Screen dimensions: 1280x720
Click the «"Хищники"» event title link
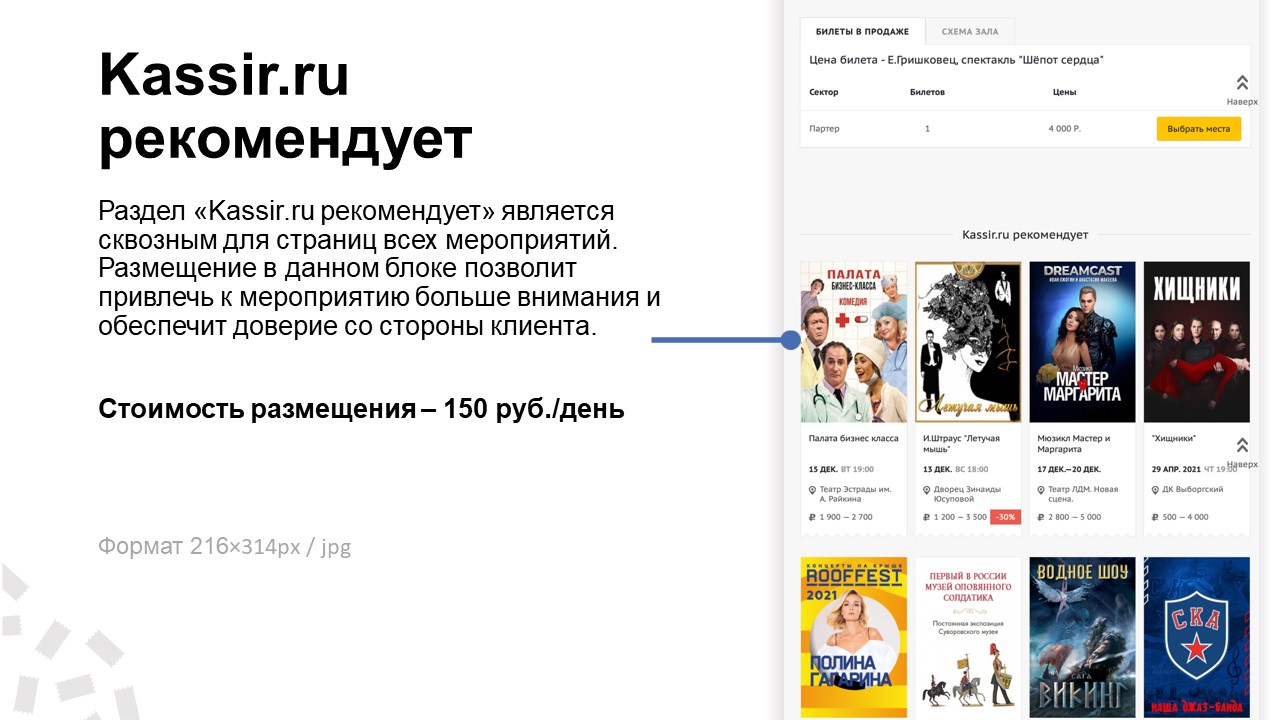1174,438
